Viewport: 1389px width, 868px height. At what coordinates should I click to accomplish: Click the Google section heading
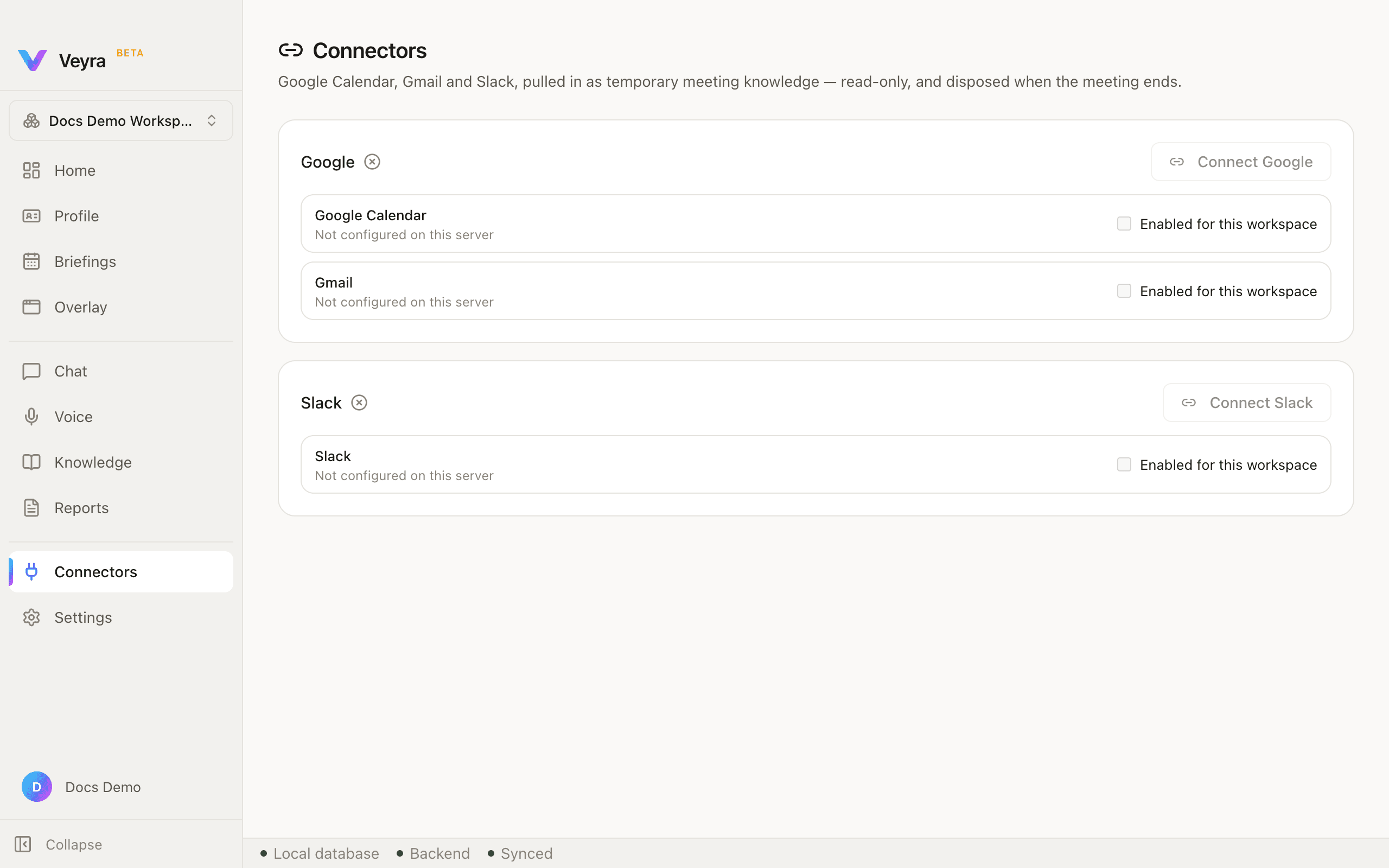click(x=328, y=162)
